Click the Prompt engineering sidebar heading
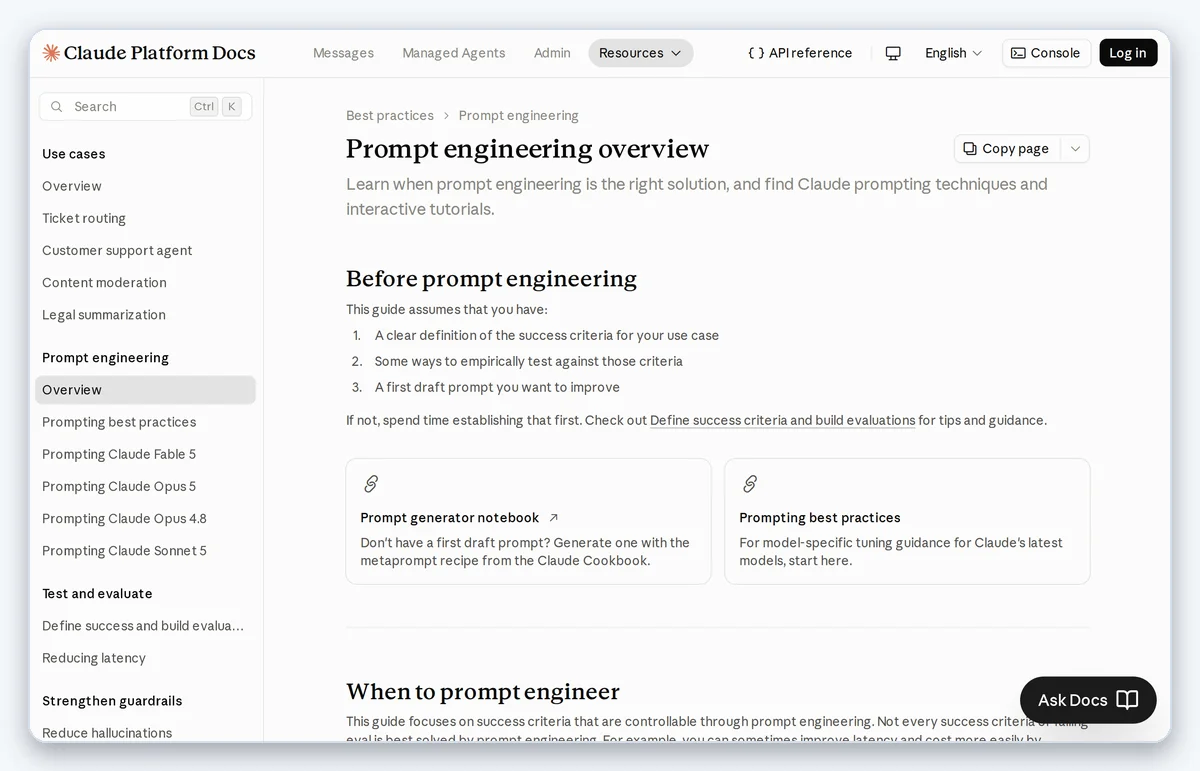Viewport: 1200px width, 771px height. 105,358
